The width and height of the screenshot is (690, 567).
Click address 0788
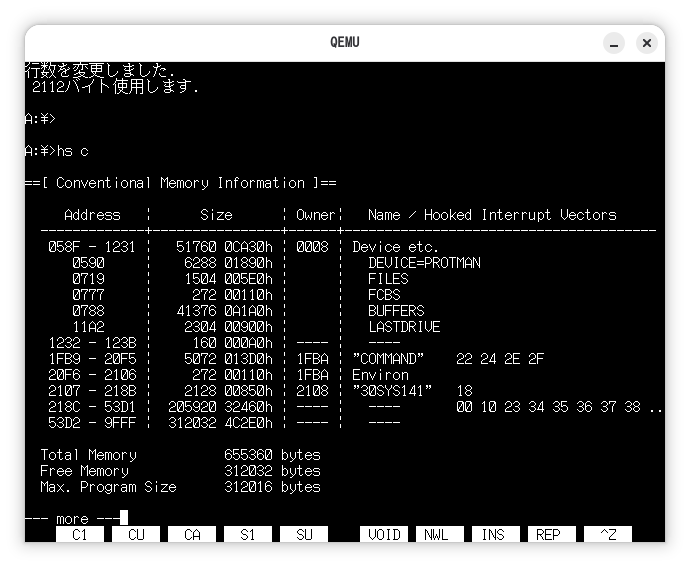(x=88, y=311)
